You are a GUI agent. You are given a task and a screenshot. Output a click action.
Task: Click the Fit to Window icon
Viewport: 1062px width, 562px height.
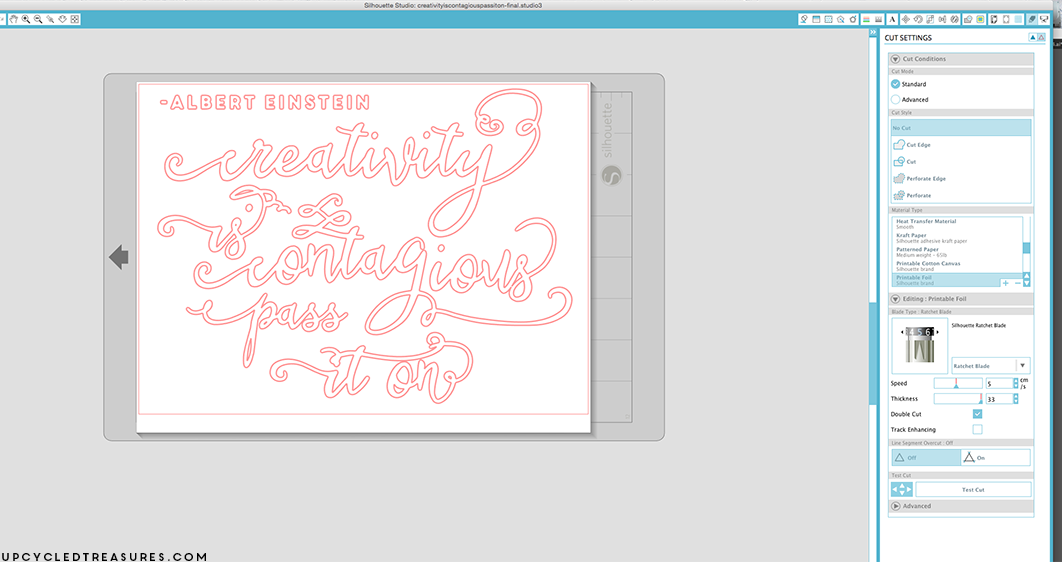[x=75, y=20]
